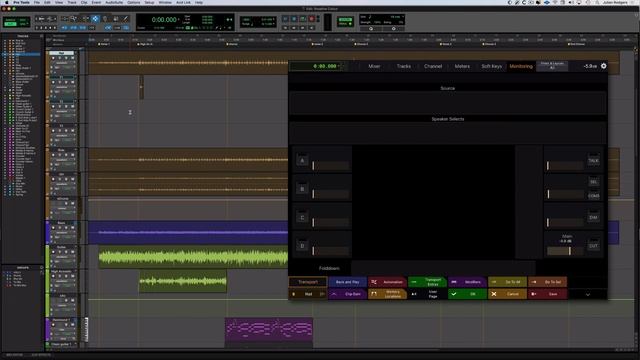Toggle speaker select C

tap(302, 218)
